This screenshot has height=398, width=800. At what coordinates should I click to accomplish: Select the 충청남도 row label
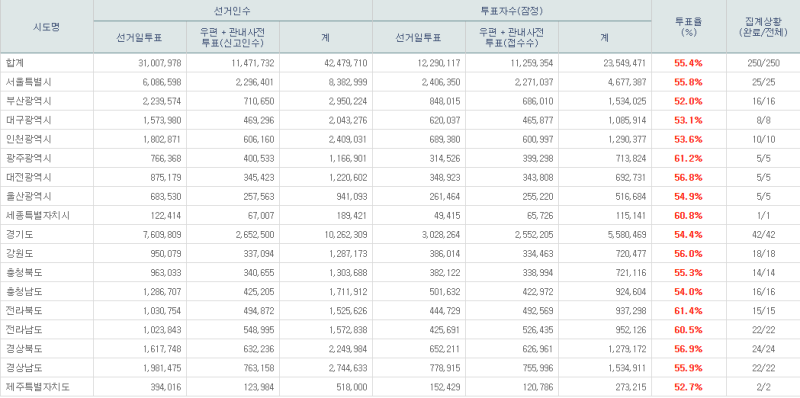(x=24, y=292)
